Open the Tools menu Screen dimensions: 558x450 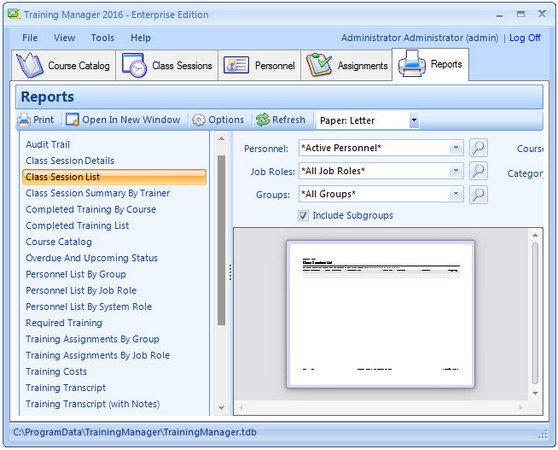[x=102, y=38]
